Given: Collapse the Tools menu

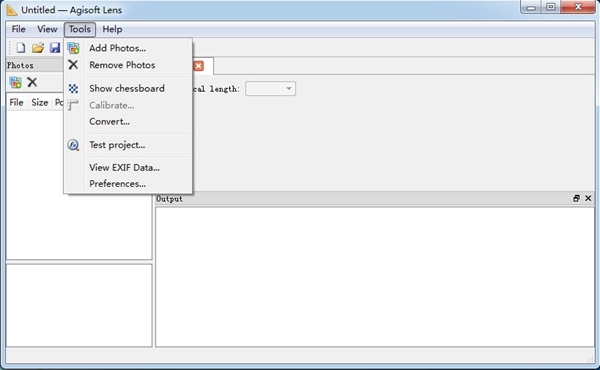Looking at the screenshot, I should 80,29.
